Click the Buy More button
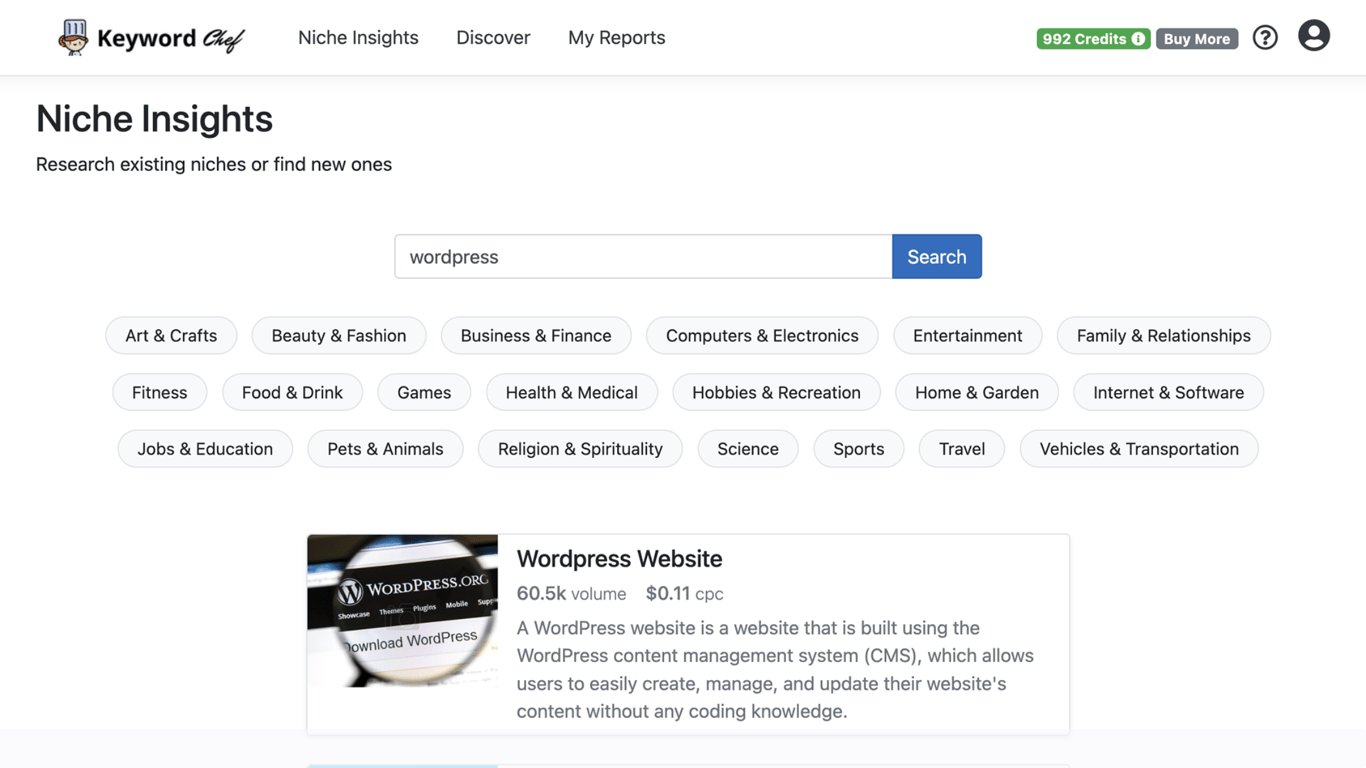This screenshot has height=768, width=1366. pos(1197,39)
